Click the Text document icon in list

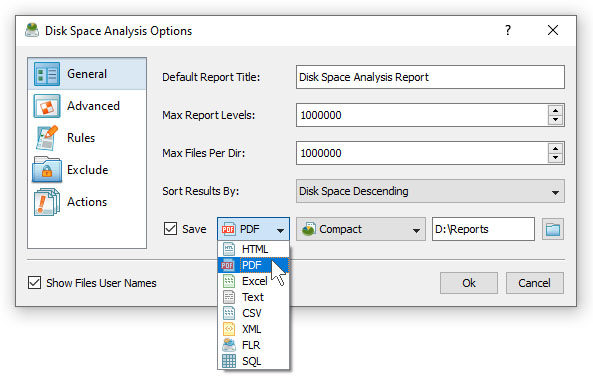[229, 297]
